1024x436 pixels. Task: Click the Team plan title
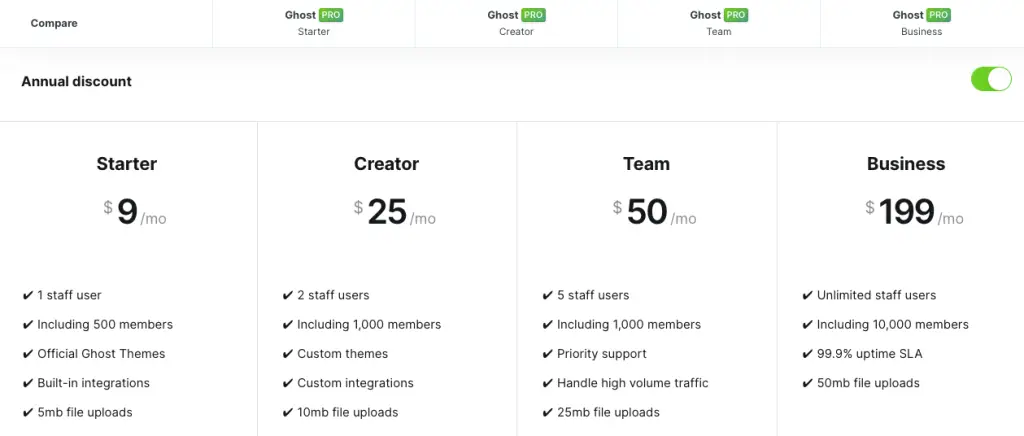point(647,163)
